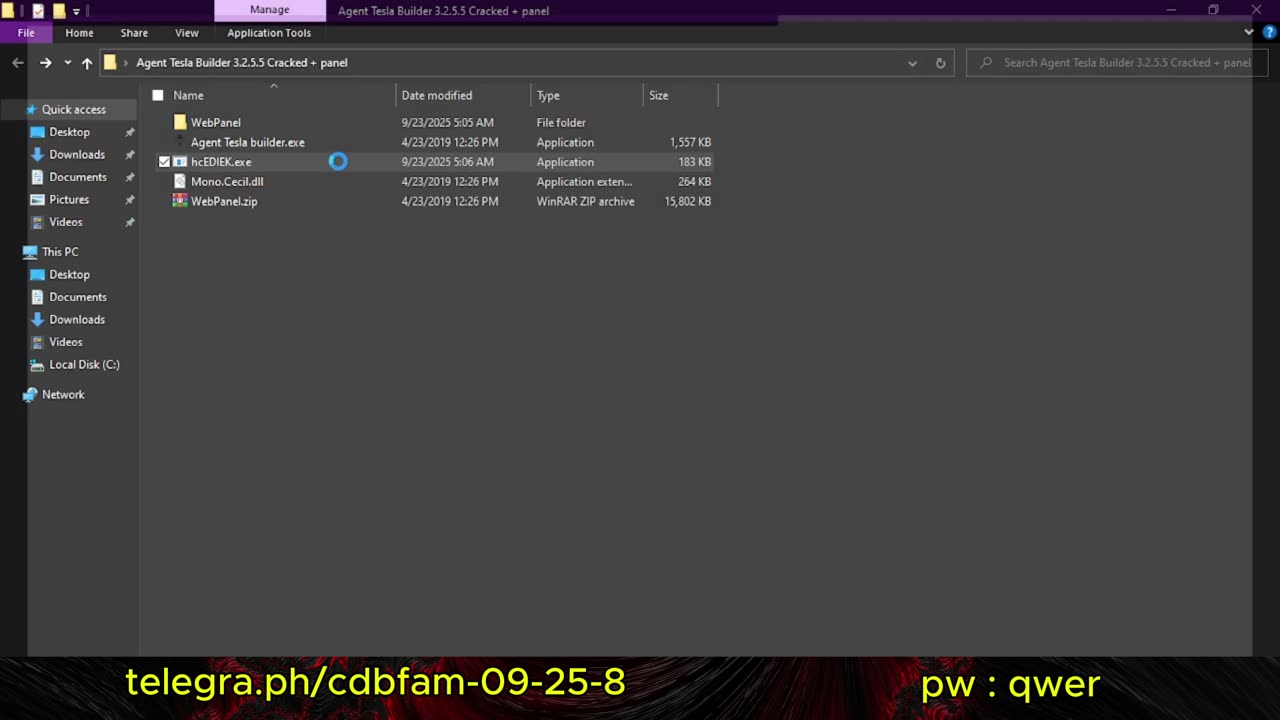The height and width of the screenshot is (720, 1280).
Task: Select Agent Tesla builder.exe file
Action: tap(248, 142)
